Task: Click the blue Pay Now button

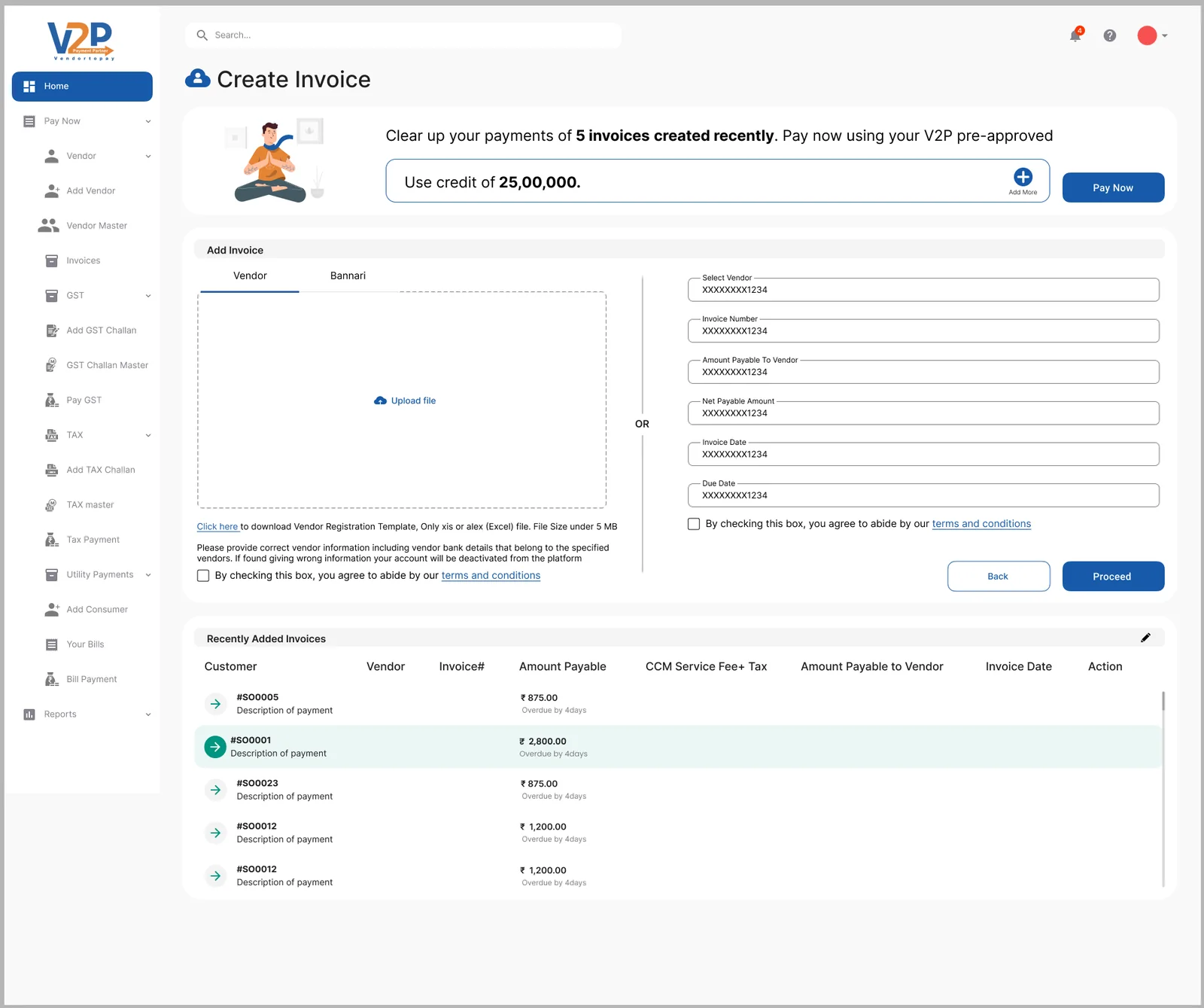Action: pyautogui.click(x=1113, y=188)
